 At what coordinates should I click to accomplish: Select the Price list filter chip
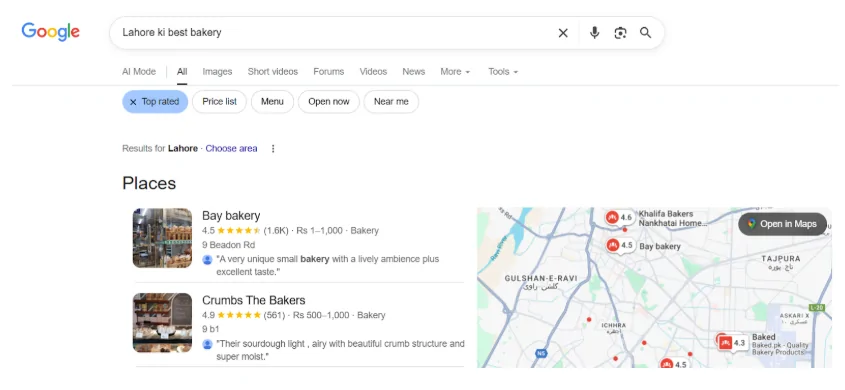[x=219, y=102]
